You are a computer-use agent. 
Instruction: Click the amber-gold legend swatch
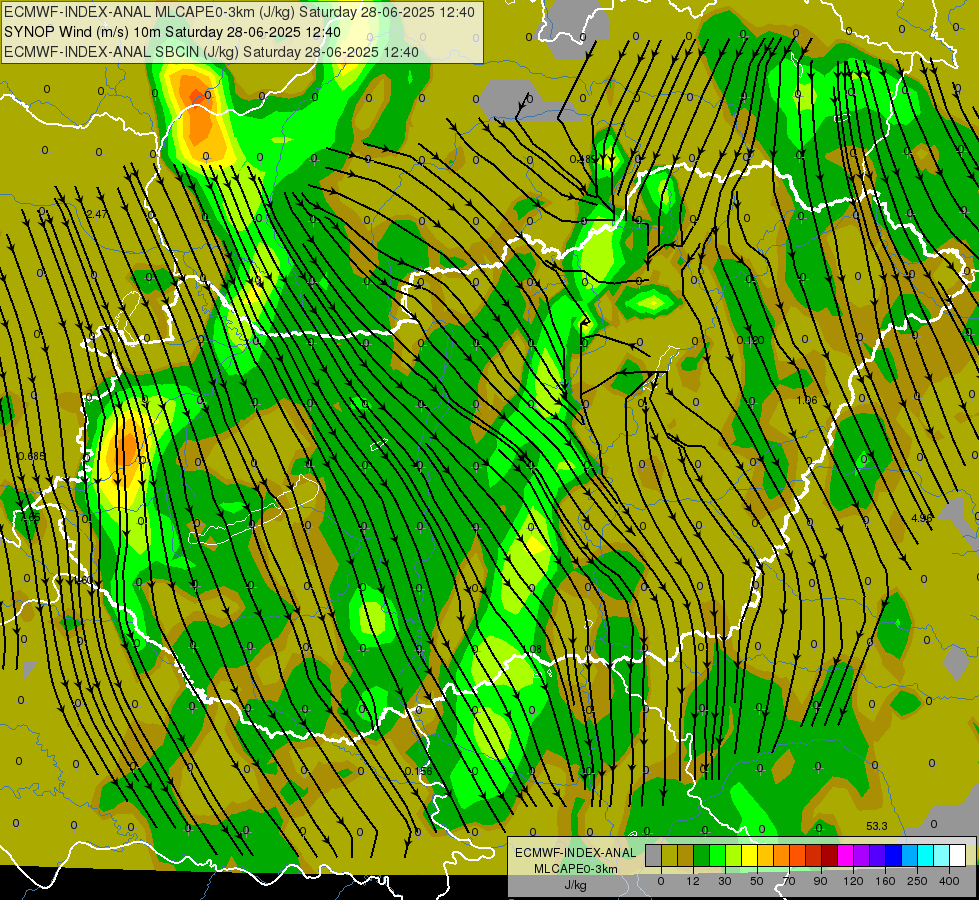pos(765,855)
